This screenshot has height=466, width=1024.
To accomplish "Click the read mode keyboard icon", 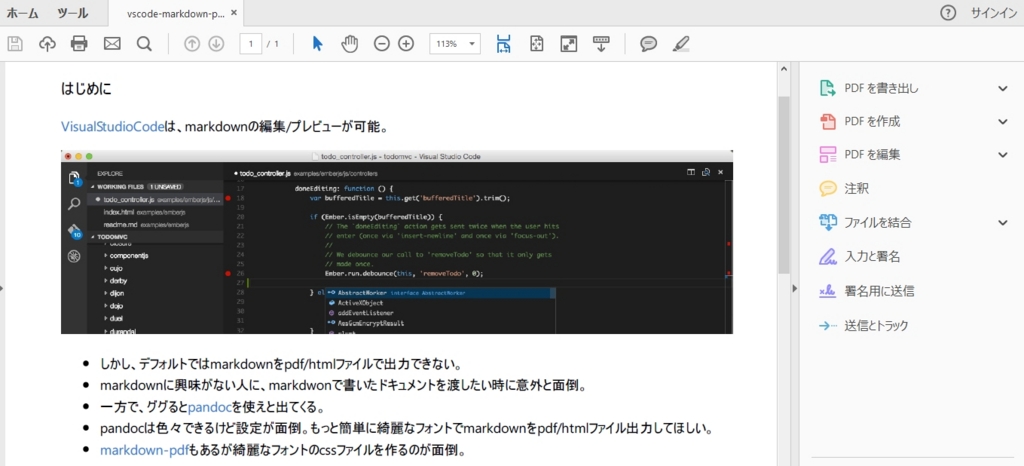I will click(601, 44).
